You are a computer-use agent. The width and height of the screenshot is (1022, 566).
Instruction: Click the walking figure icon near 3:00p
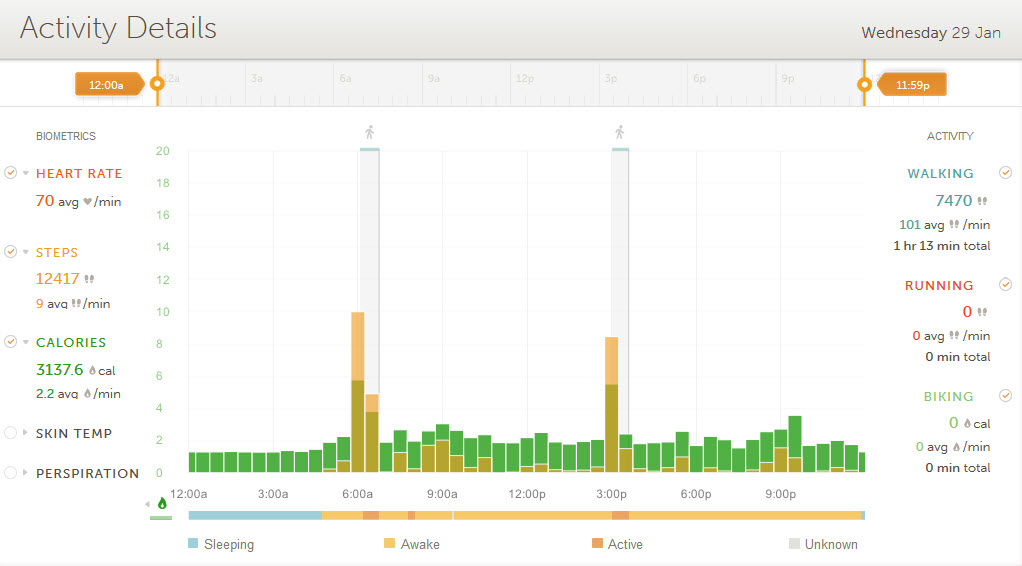619,132
